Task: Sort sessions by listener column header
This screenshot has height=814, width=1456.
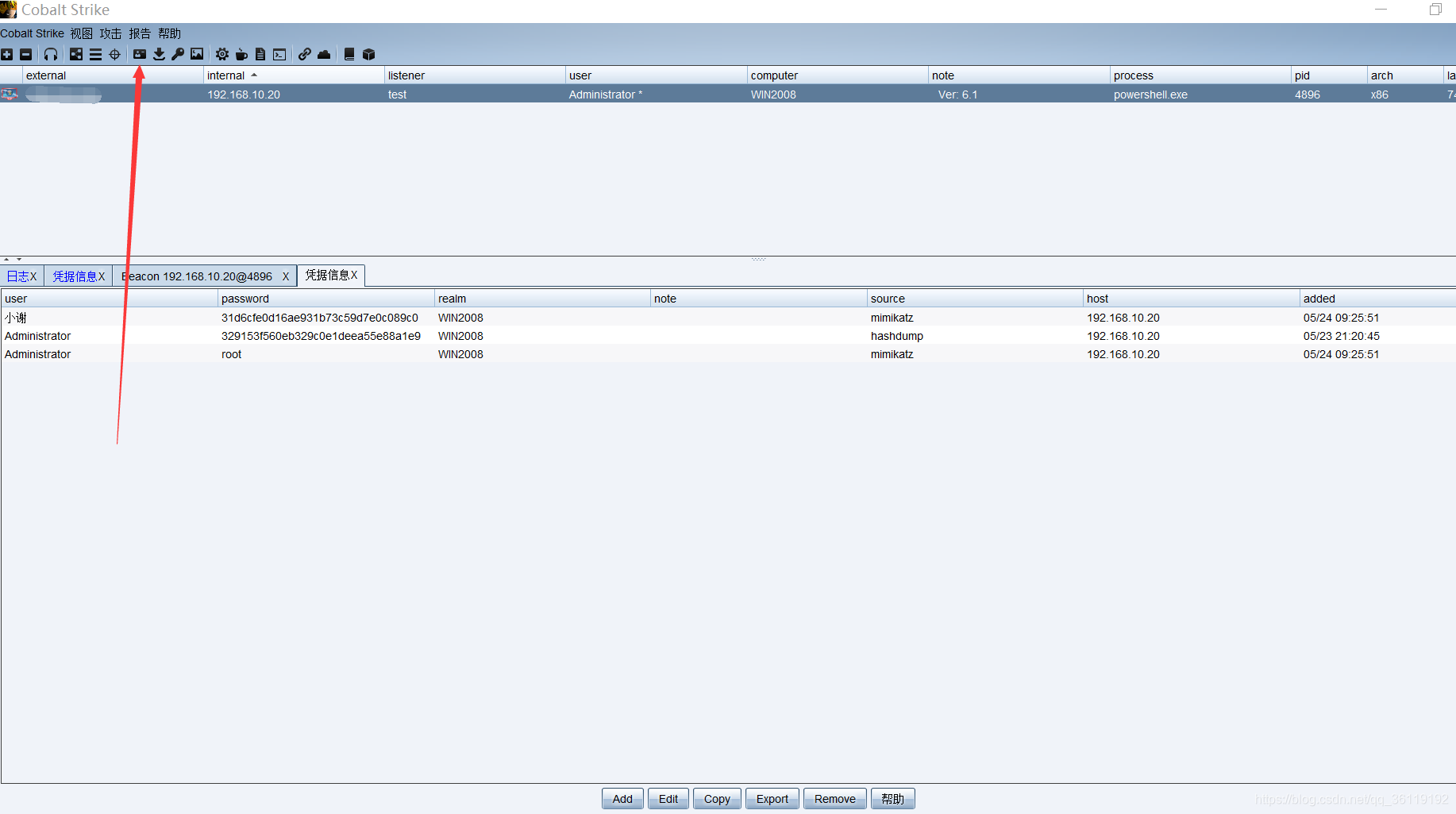Action: pos(475,75)
